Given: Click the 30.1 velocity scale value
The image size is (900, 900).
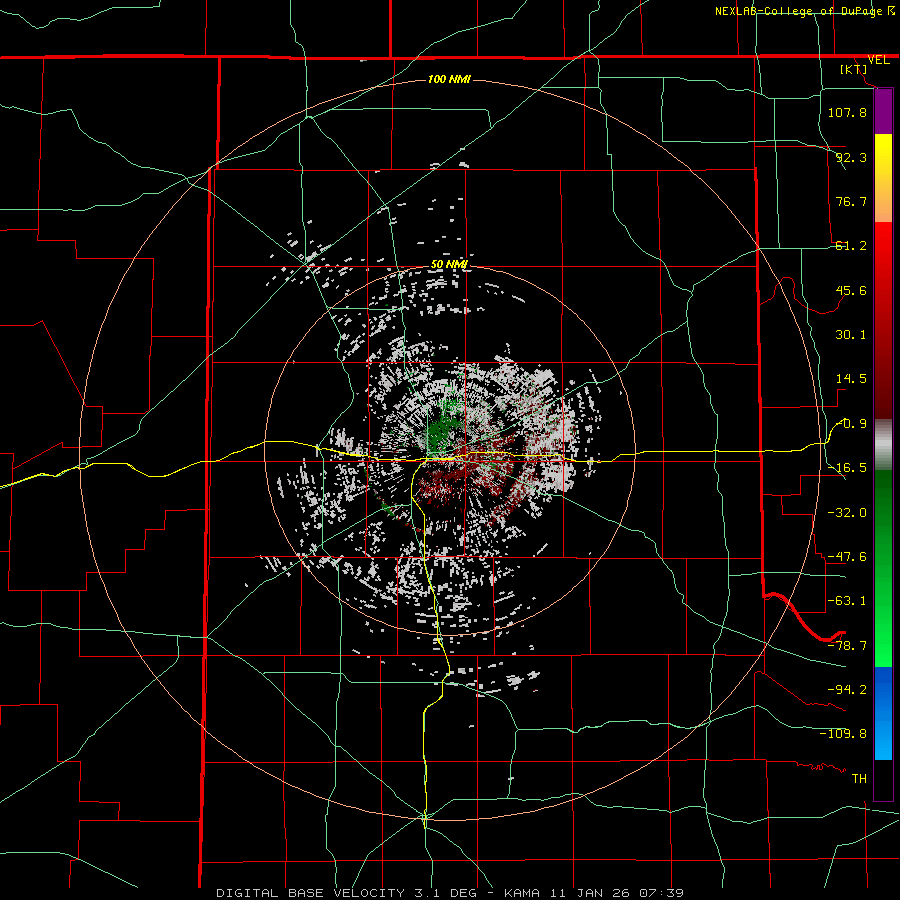Looking at the screenshot, I should [x=851, y=335].
